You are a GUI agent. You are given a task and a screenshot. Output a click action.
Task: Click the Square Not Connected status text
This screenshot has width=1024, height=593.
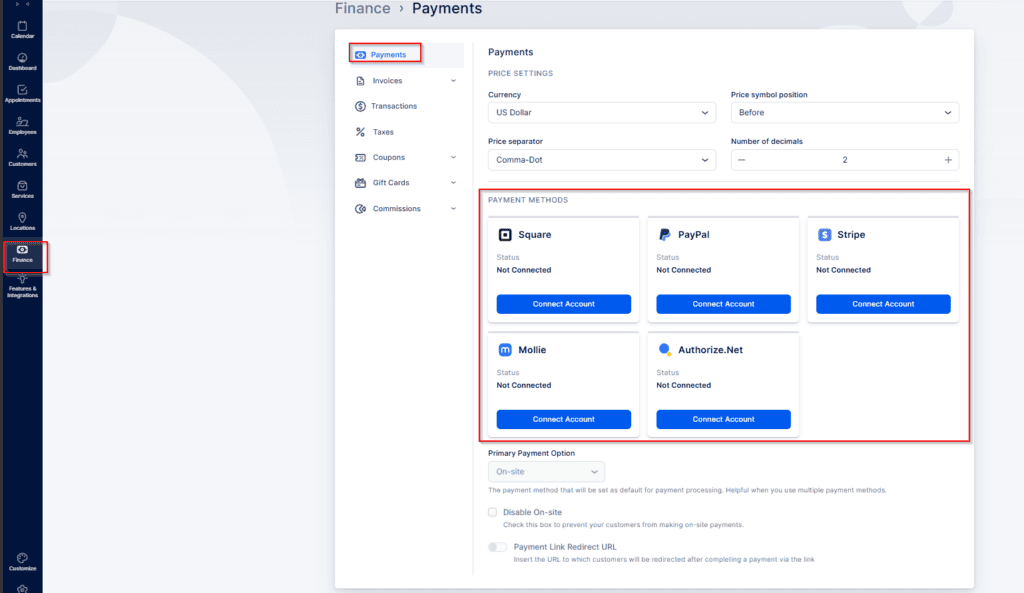point(524,270)
